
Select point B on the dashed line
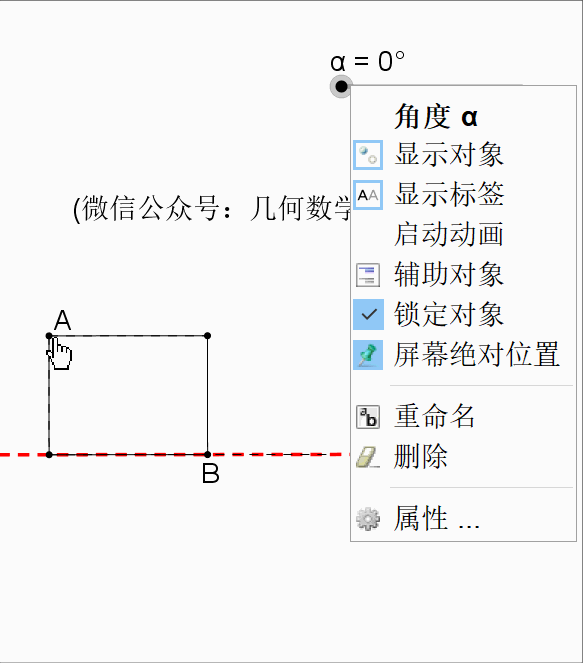coord(207,455)
